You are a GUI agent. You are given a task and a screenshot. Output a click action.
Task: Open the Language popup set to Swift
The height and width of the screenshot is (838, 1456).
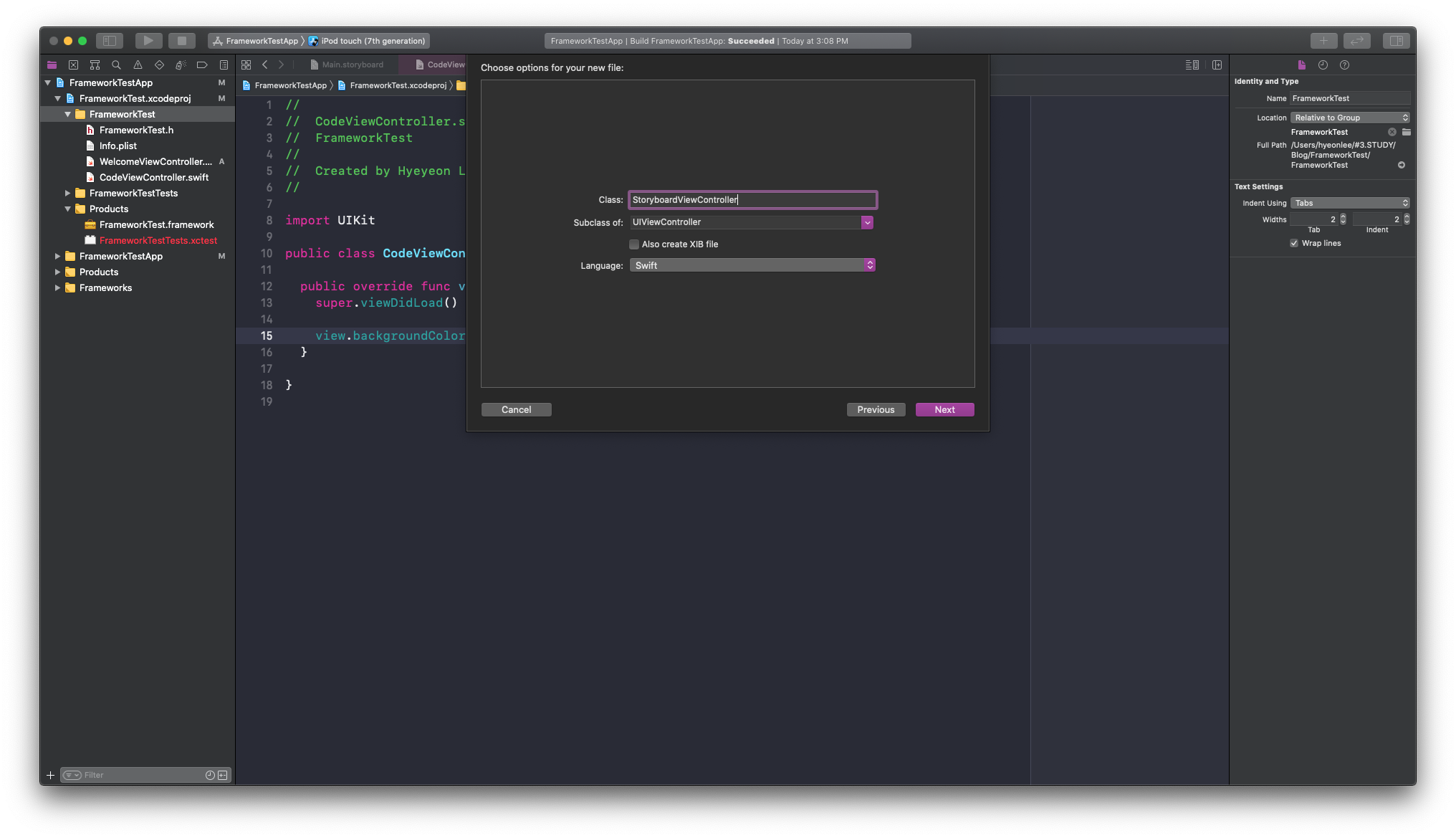(x=752, y=265)
